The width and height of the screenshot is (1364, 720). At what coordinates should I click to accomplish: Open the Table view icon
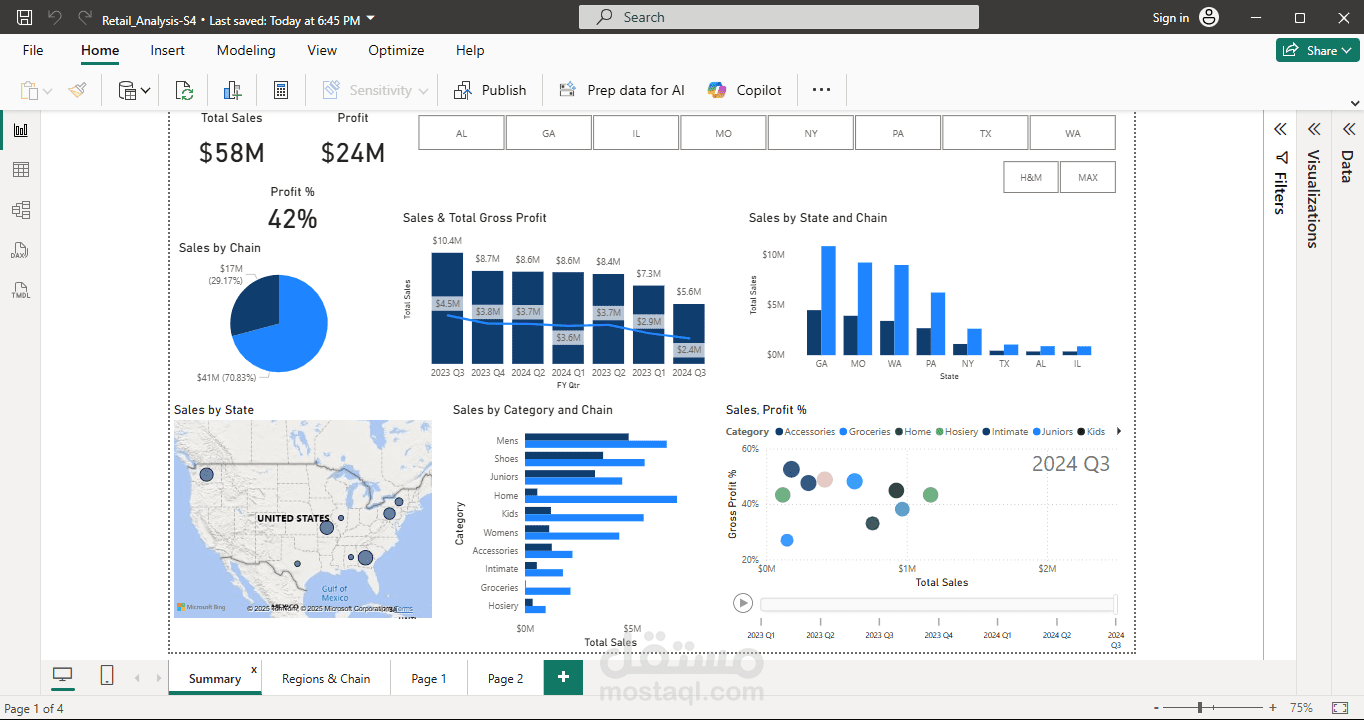click(x=20, y=170)
